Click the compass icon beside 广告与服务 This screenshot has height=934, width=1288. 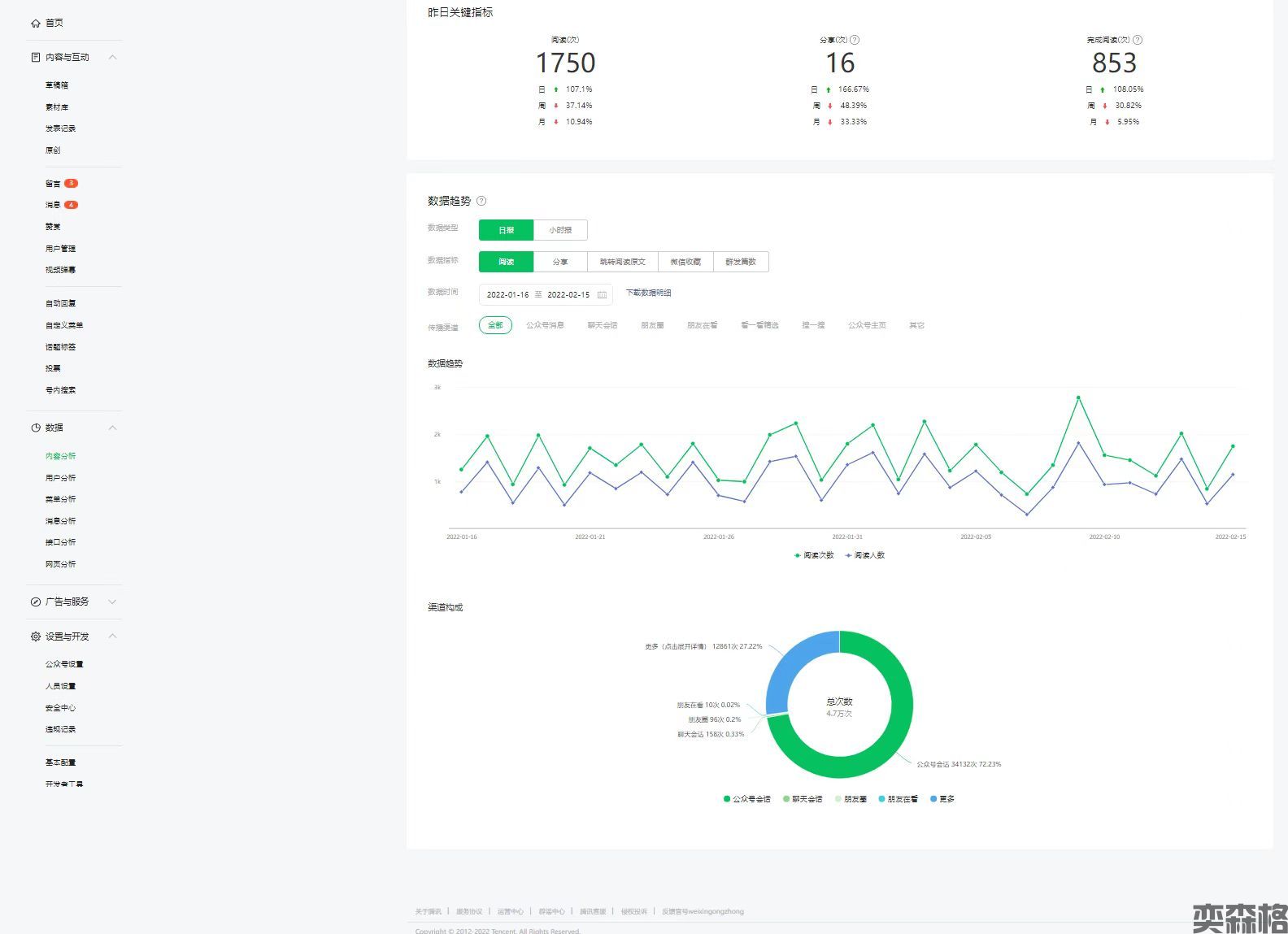35,602
